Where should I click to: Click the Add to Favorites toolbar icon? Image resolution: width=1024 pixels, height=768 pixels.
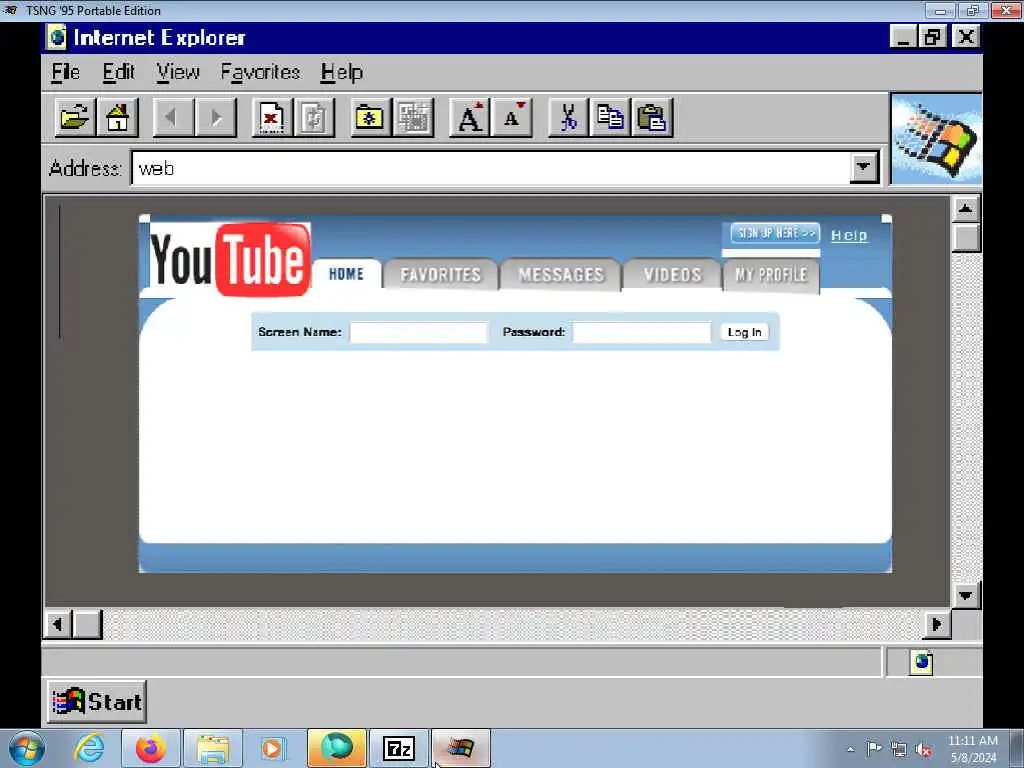click(413, 118)
